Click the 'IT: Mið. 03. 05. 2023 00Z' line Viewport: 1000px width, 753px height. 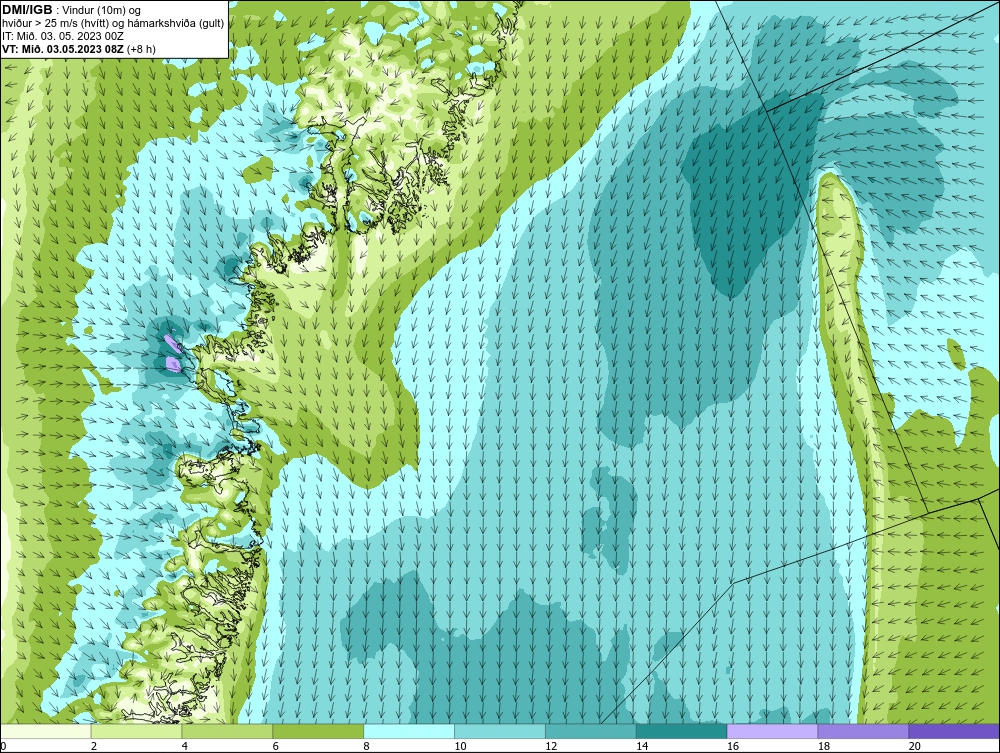[62, 36]
